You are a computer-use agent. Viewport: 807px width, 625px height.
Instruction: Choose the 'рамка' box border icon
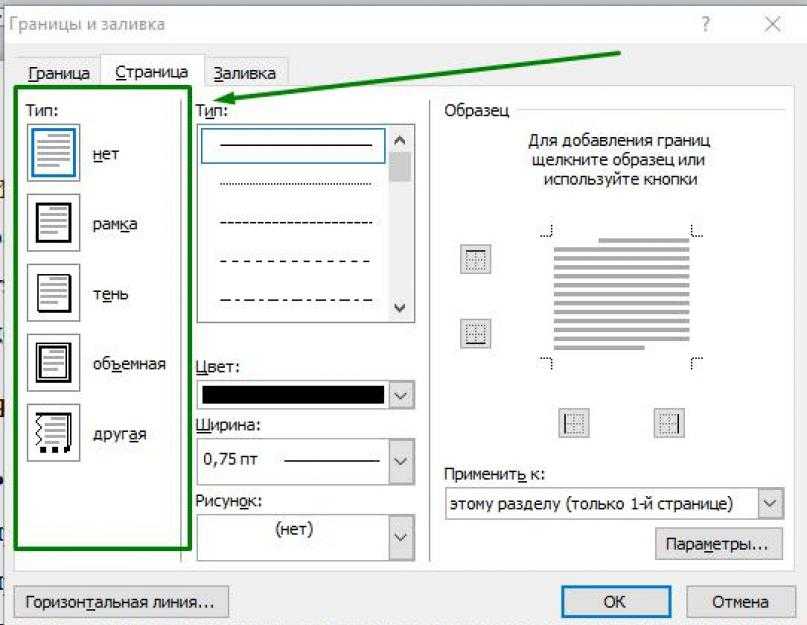[54, 222]
